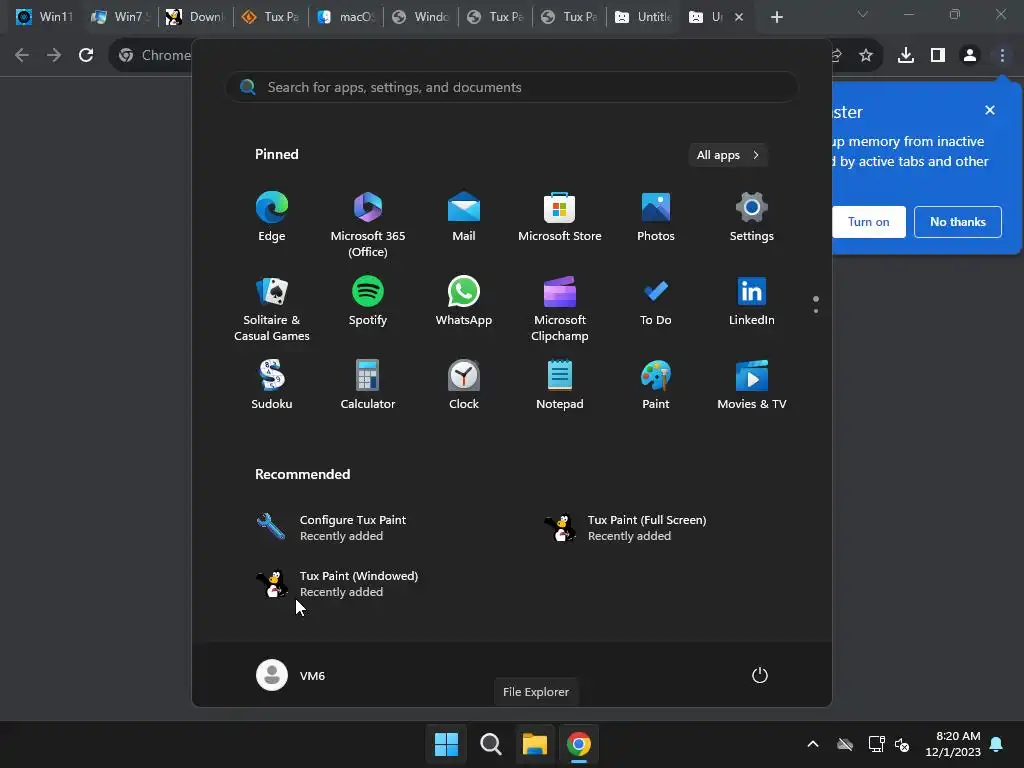This screenshot has height=768, width=1024.
Task: Switch to the Win7 Chrome tab
Action: (120, 17)
